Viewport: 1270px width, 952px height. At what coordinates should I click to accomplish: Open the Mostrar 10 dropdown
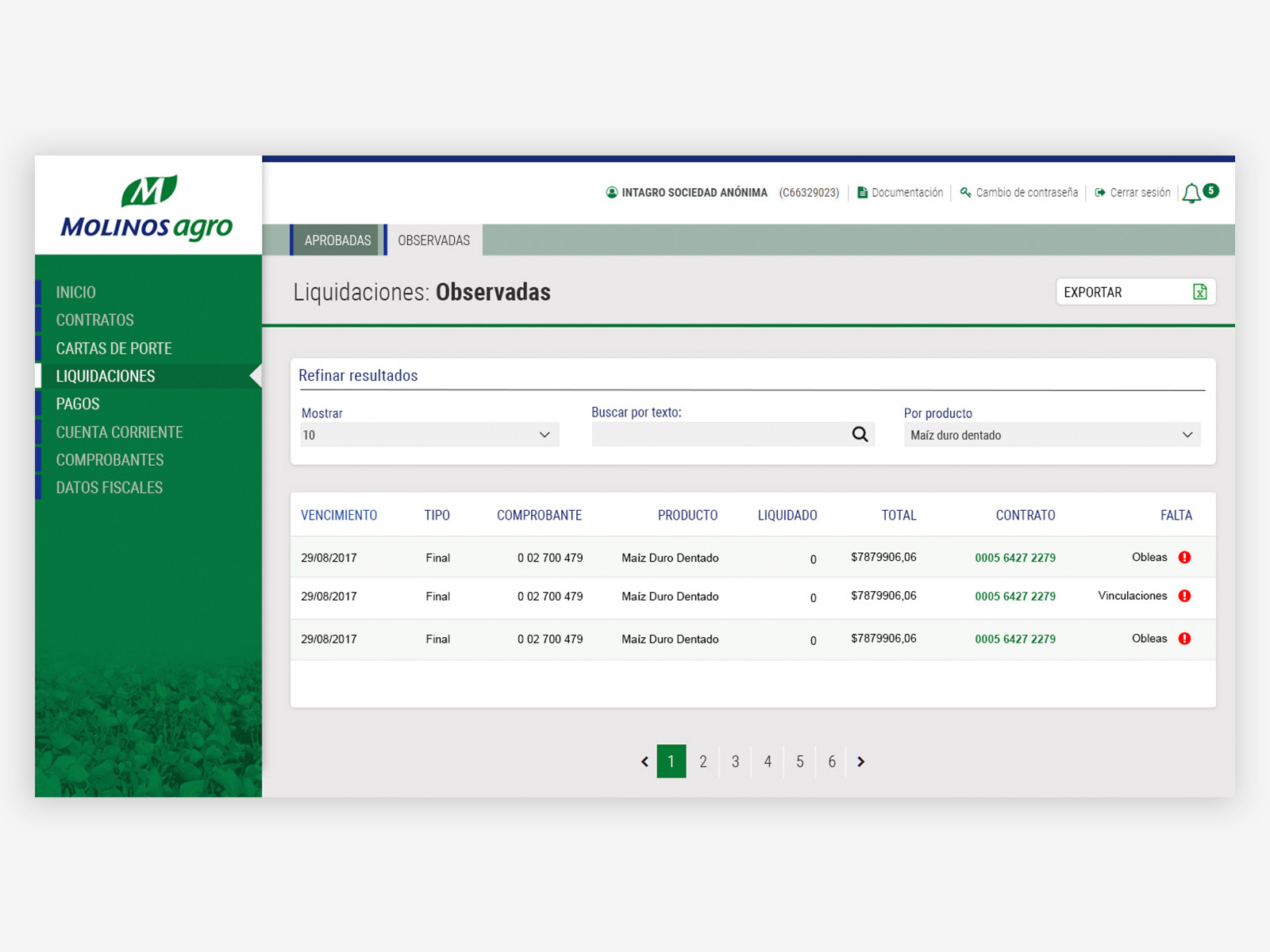pos(429,435)
